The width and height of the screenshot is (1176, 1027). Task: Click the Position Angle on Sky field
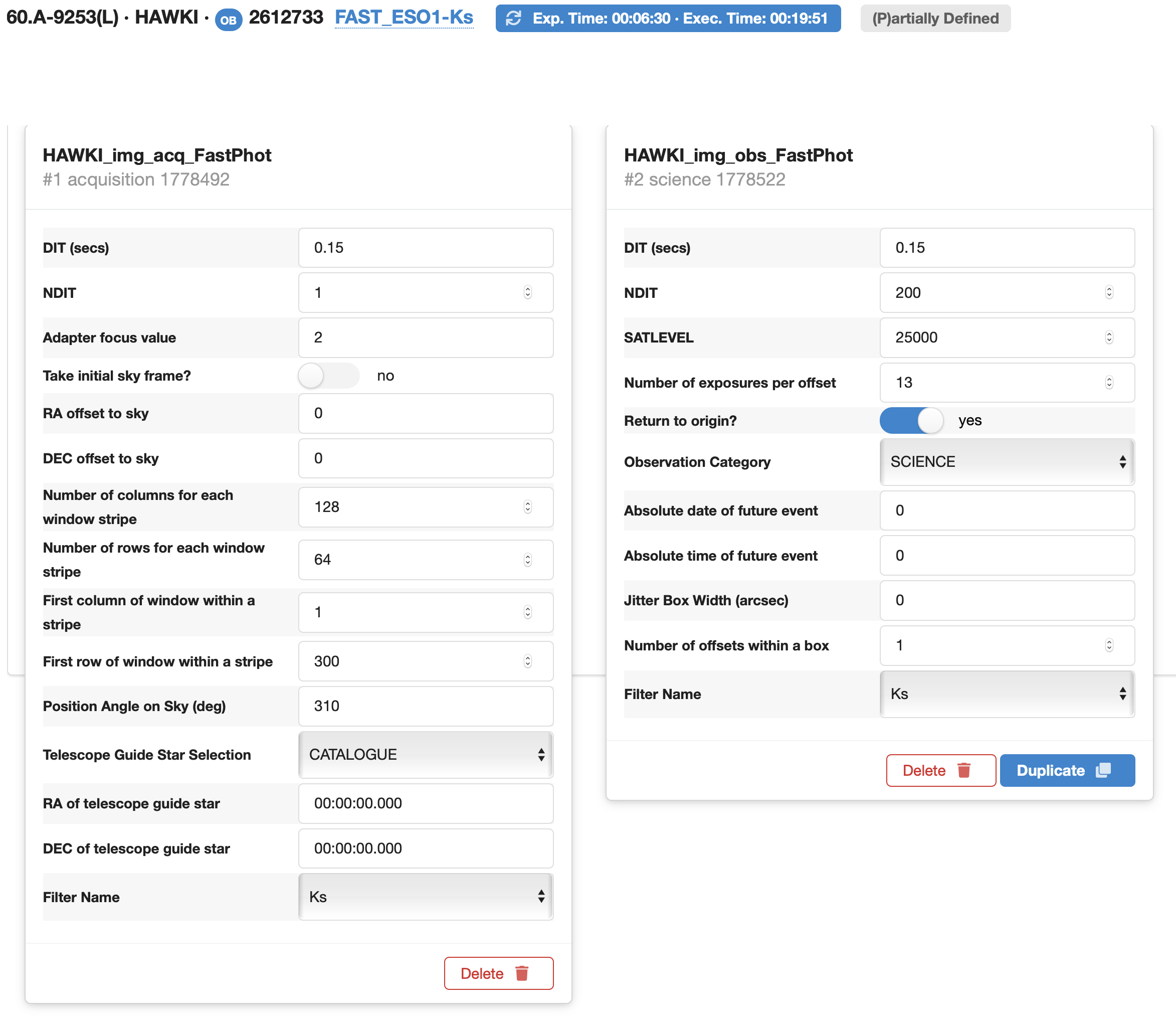(426, 706)
